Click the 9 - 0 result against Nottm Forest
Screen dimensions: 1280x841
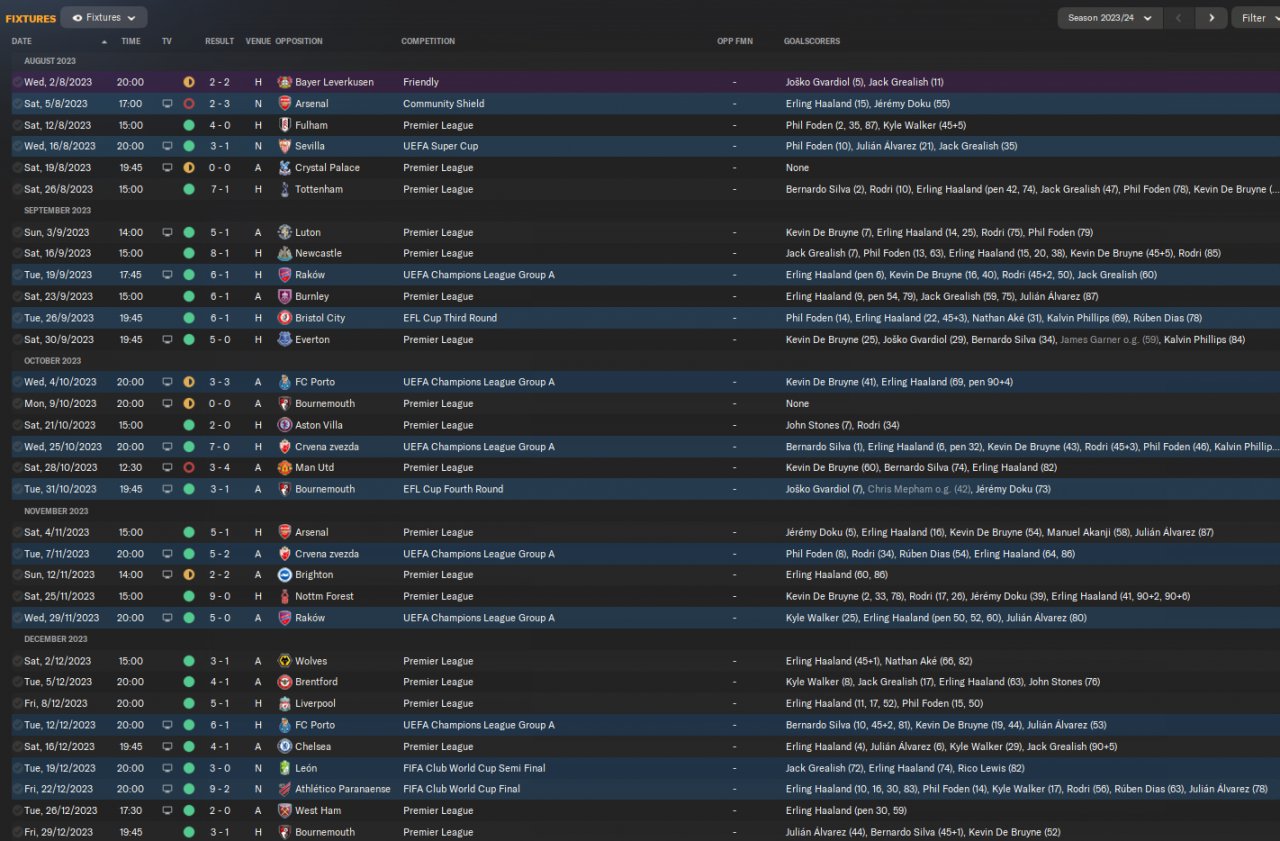click(219, 596)
